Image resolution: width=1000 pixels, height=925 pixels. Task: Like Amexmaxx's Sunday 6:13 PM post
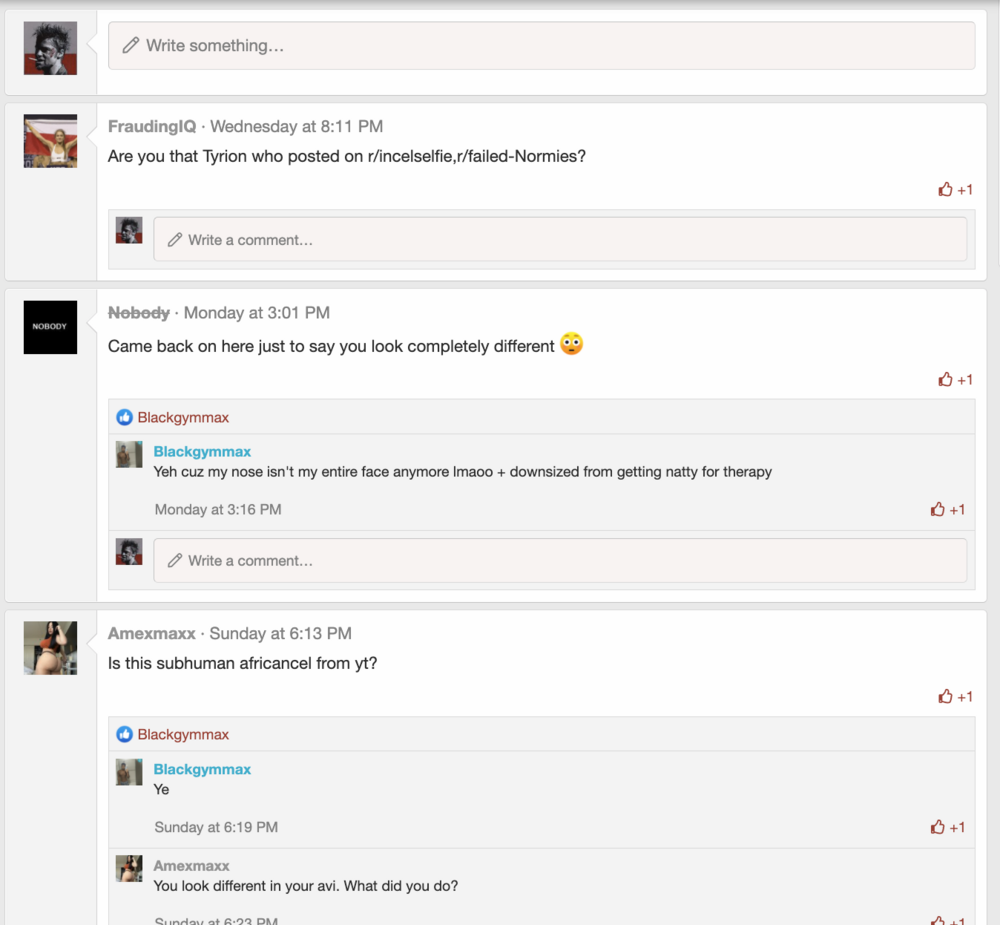coord(955,697)
